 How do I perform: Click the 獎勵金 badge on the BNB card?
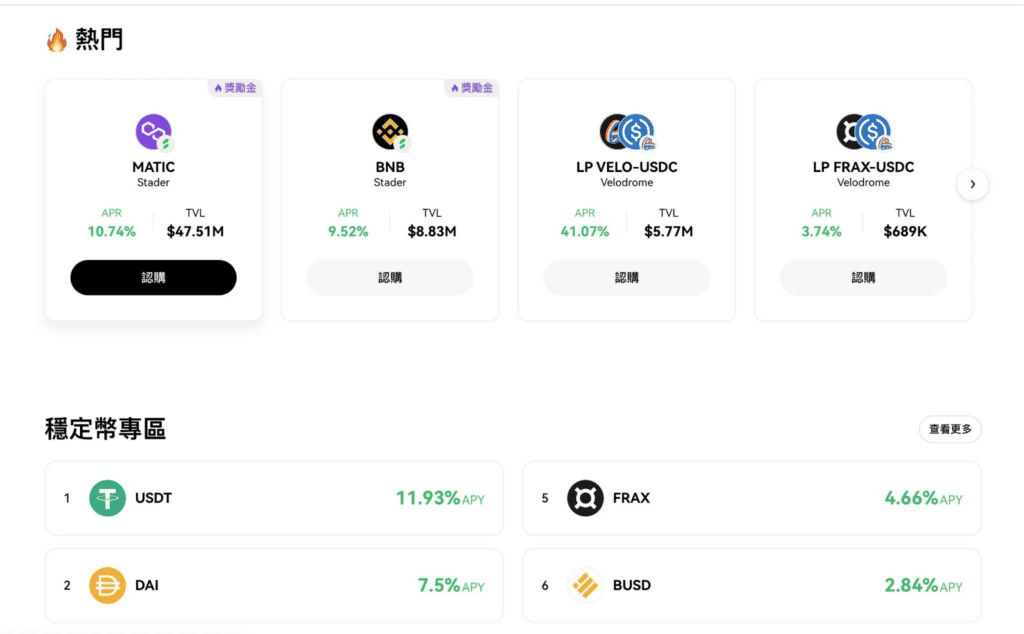[x=471, y=88]
